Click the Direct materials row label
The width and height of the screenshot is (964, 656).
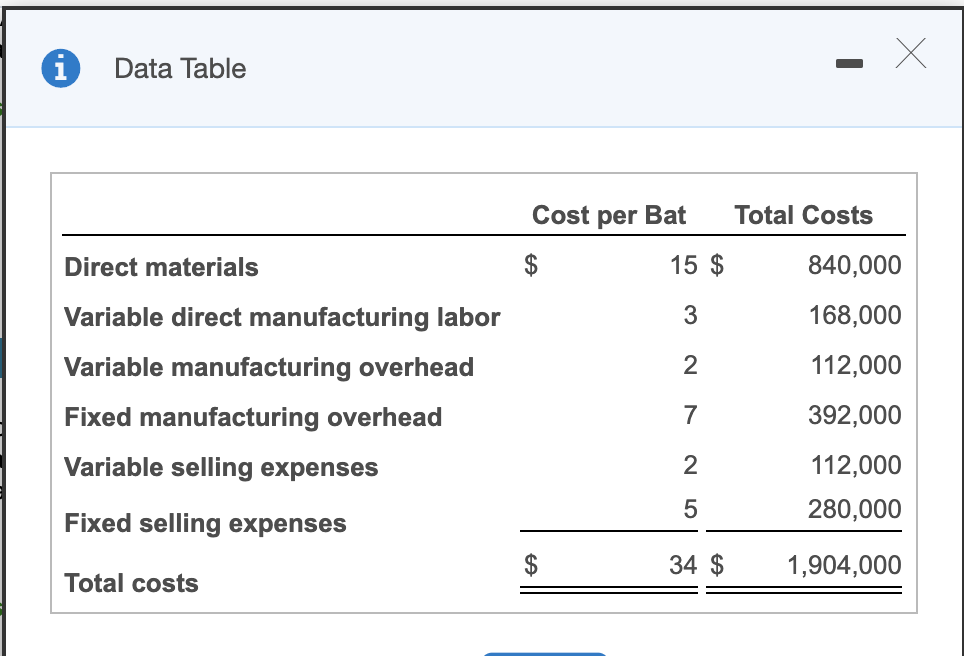pos(160,267)
